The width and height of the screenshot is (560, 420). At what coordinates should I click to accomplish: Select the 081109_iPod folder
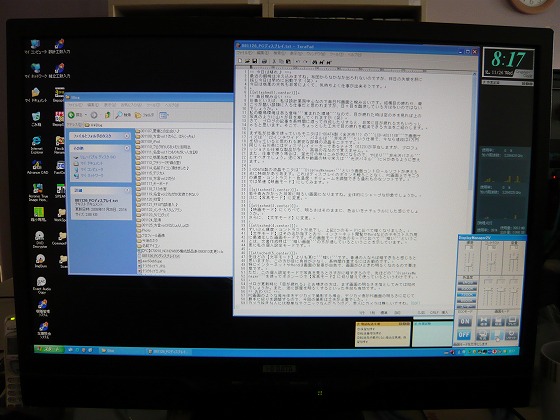[148, 141]
